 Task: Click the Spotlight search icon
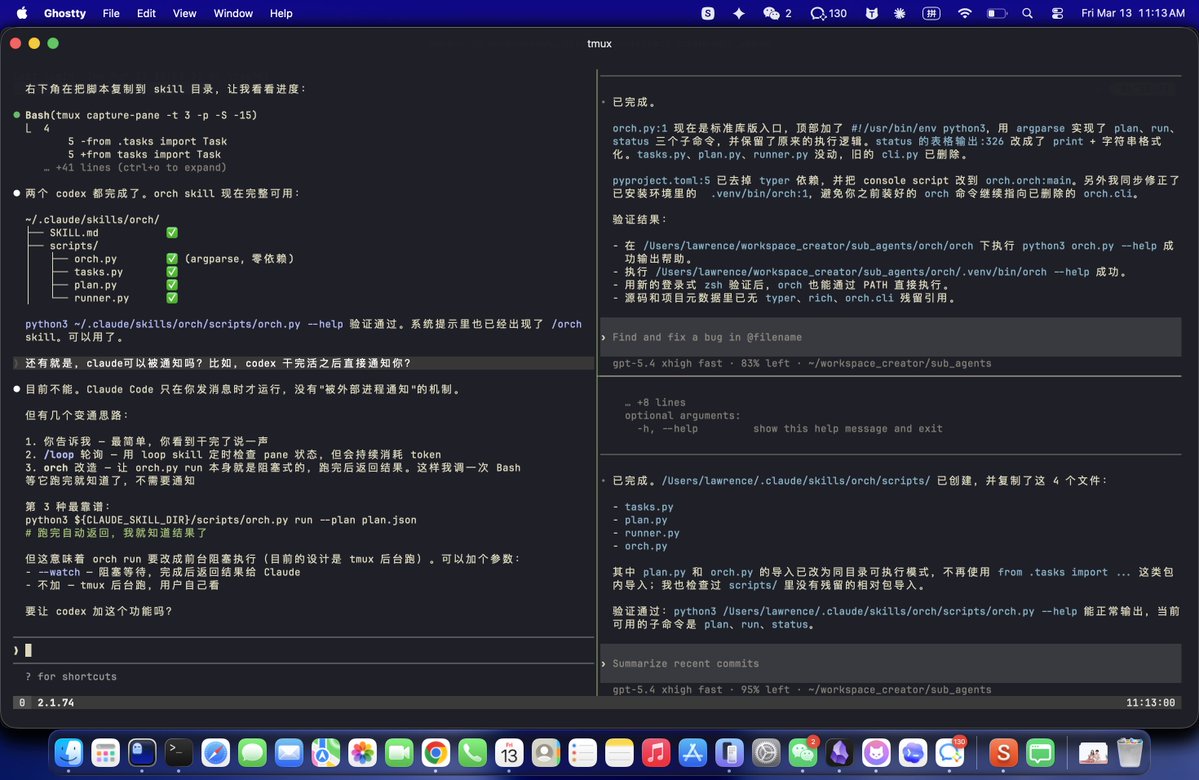tap(1026, 13)
